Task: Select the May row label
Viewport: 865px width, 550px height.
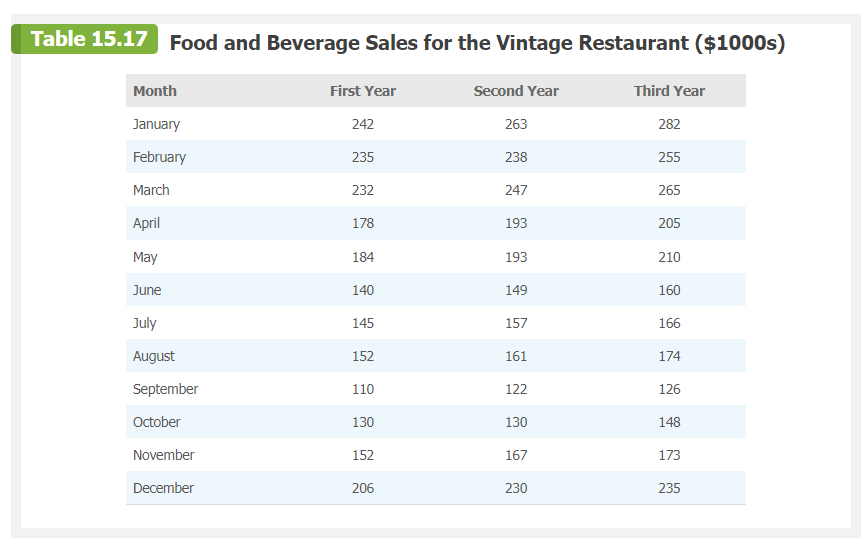Action: click(145, 257)
